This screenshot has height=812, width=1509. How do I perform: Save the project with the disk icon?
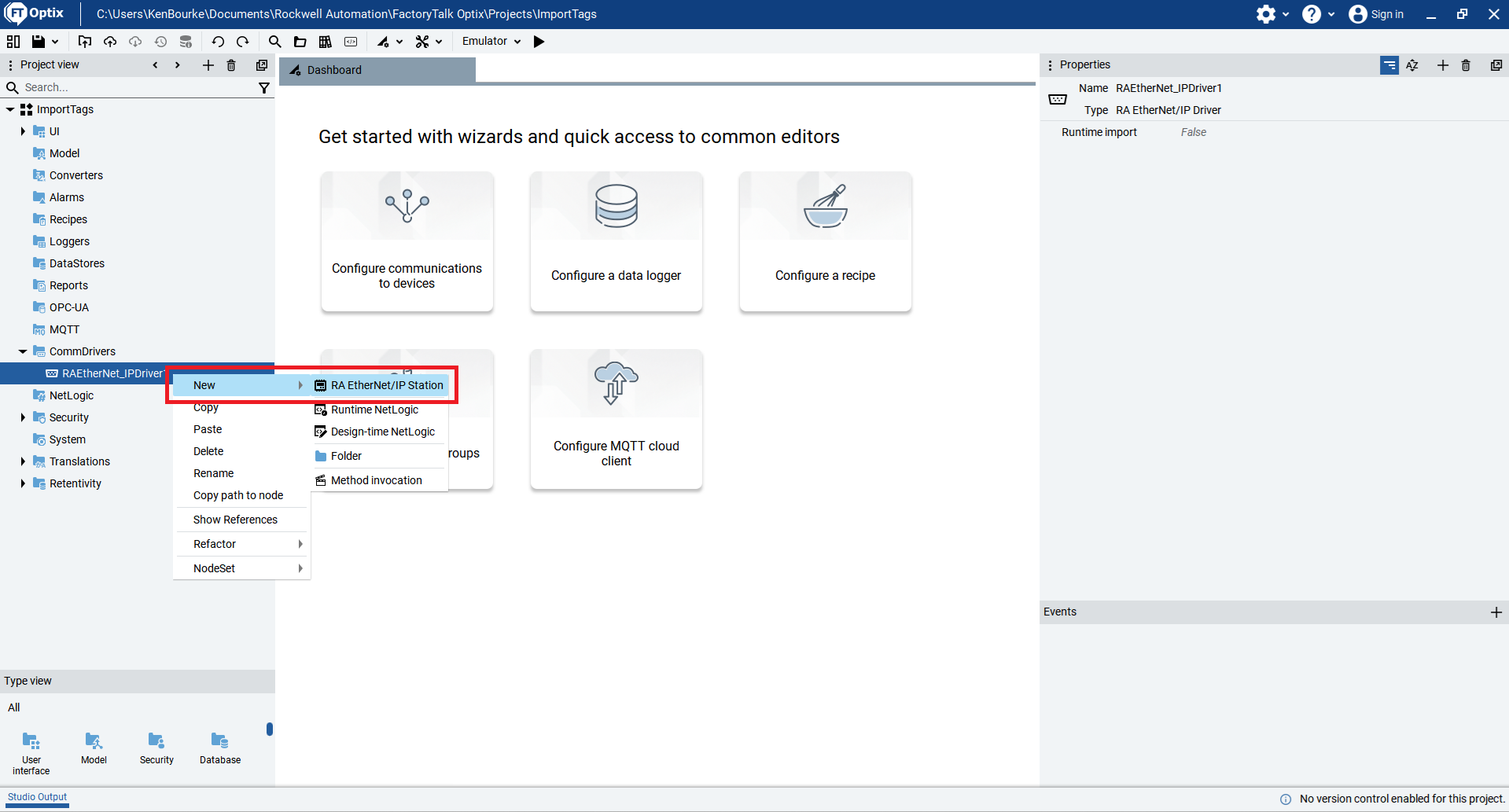click(x=38, y=42)
